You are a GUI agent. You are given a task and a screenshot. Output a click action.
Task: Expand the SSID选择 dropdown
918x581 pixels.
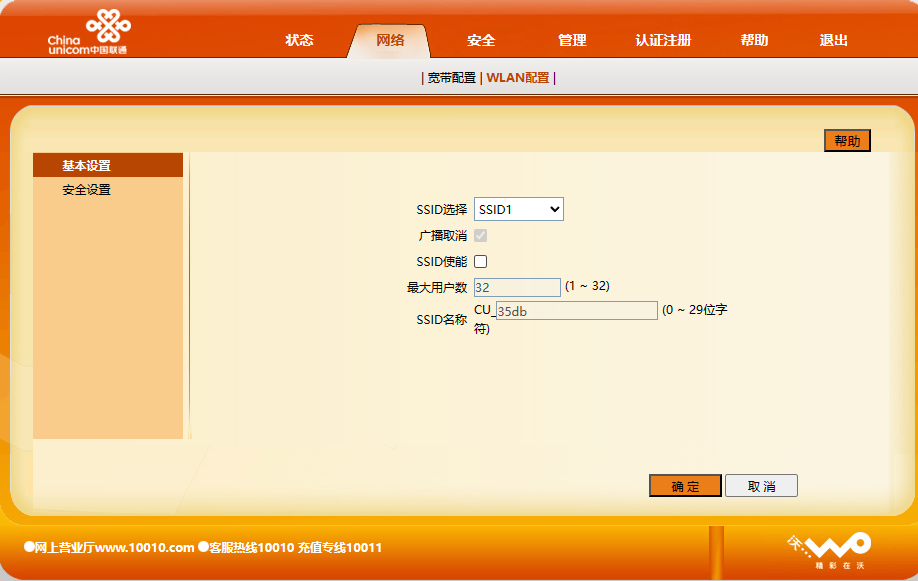[x=518, y=209]
